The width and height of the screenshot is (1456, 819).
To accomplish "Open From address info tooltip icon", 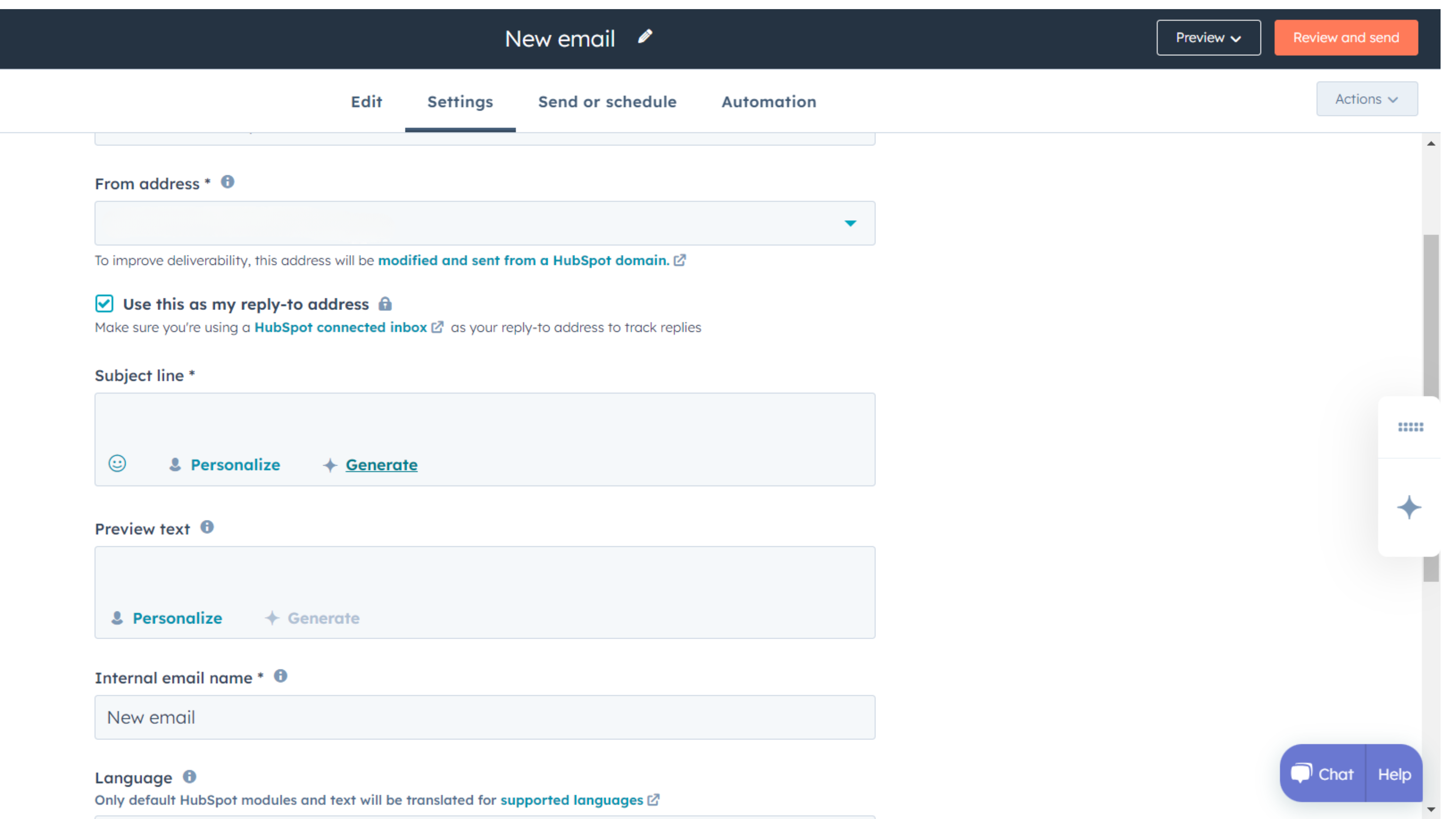I will (228, 182).
